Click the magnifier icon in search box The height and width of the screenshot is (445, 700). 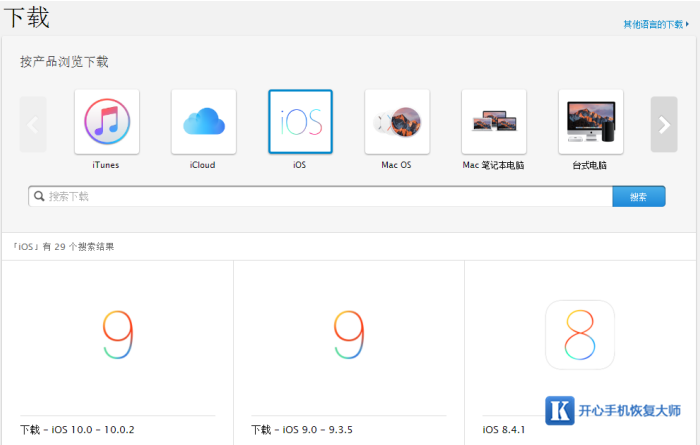coord(39,196)
